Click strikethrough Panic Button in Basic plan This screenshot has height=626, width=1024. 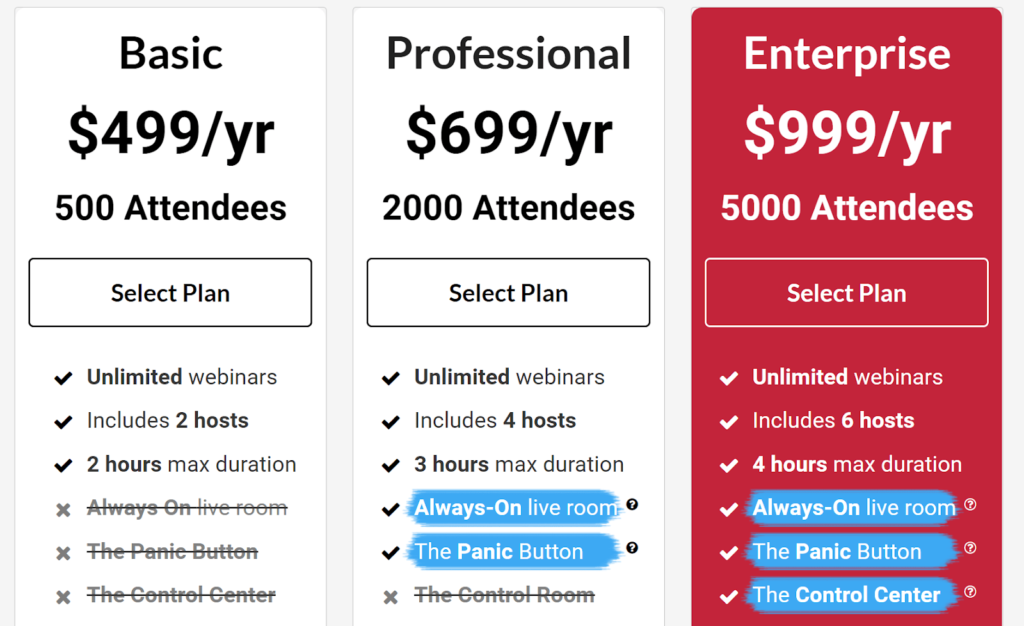pyautogui.click(x=172, y=552)
